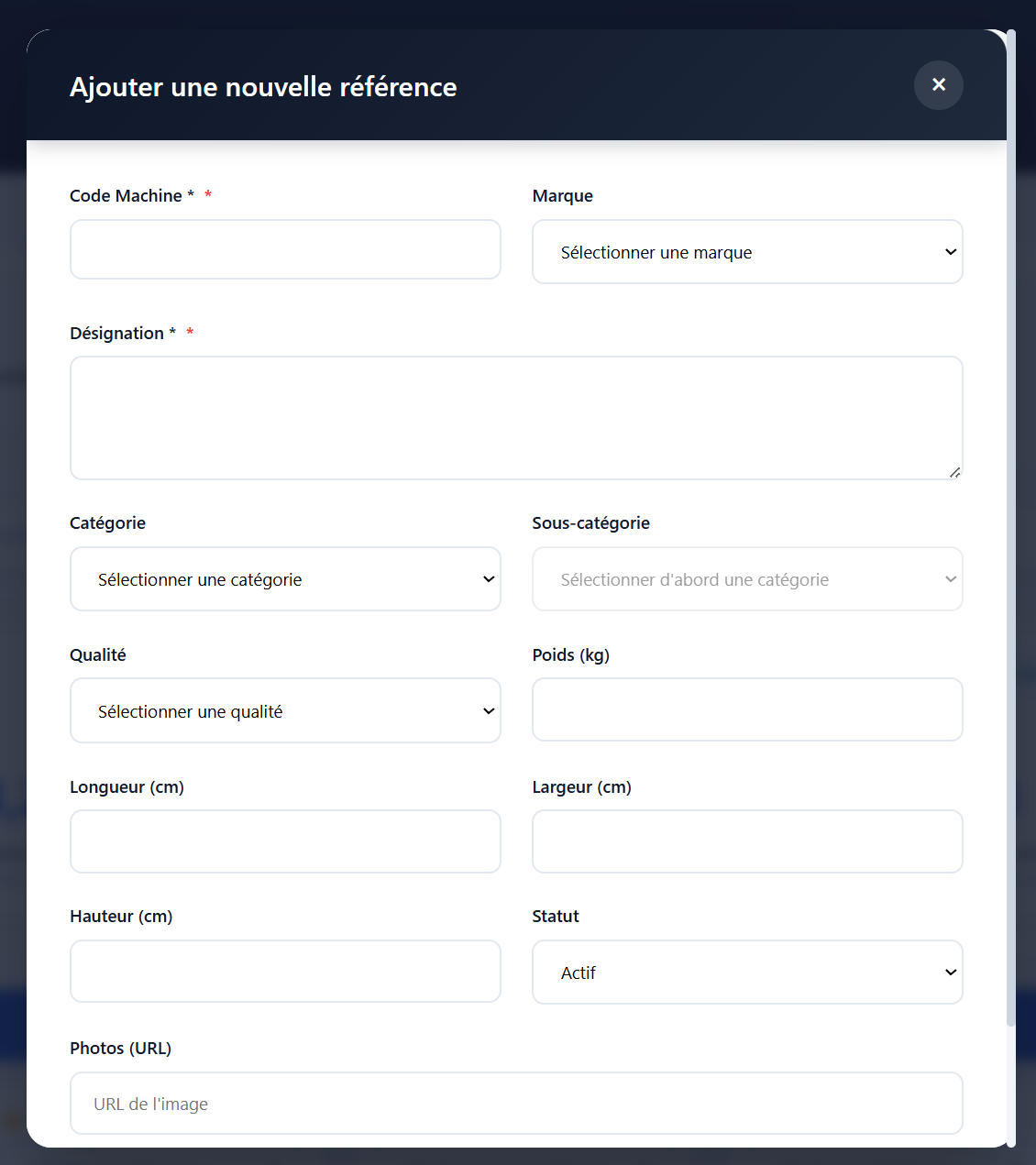The image size is (1036, 1165).
Task: Click the Code Machine input field
Action: click(285, 248)
